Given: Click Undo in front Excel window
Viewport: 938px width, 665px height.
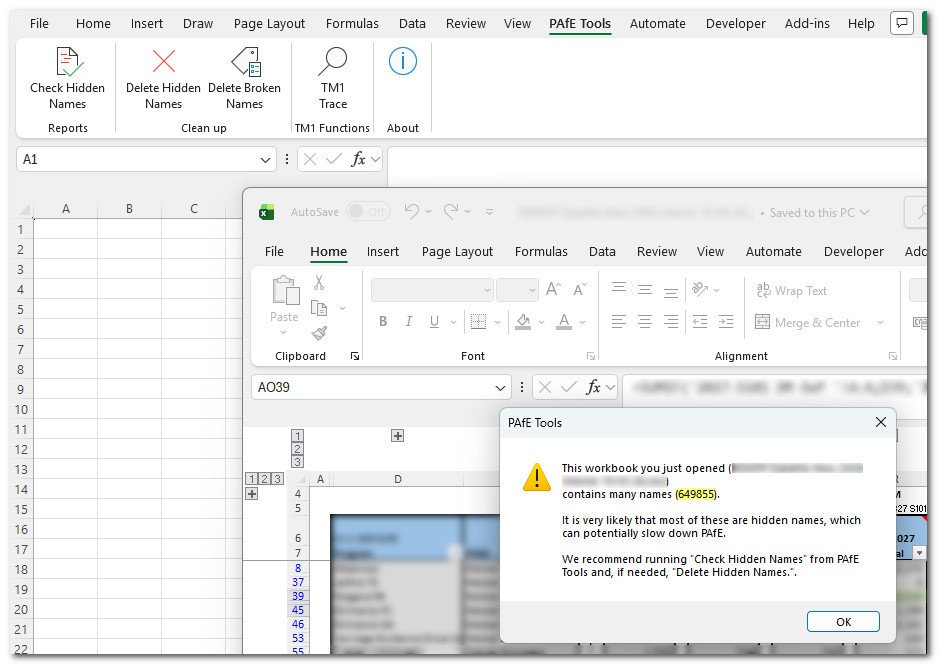Looking at the screenshot, I should [412, 211].
